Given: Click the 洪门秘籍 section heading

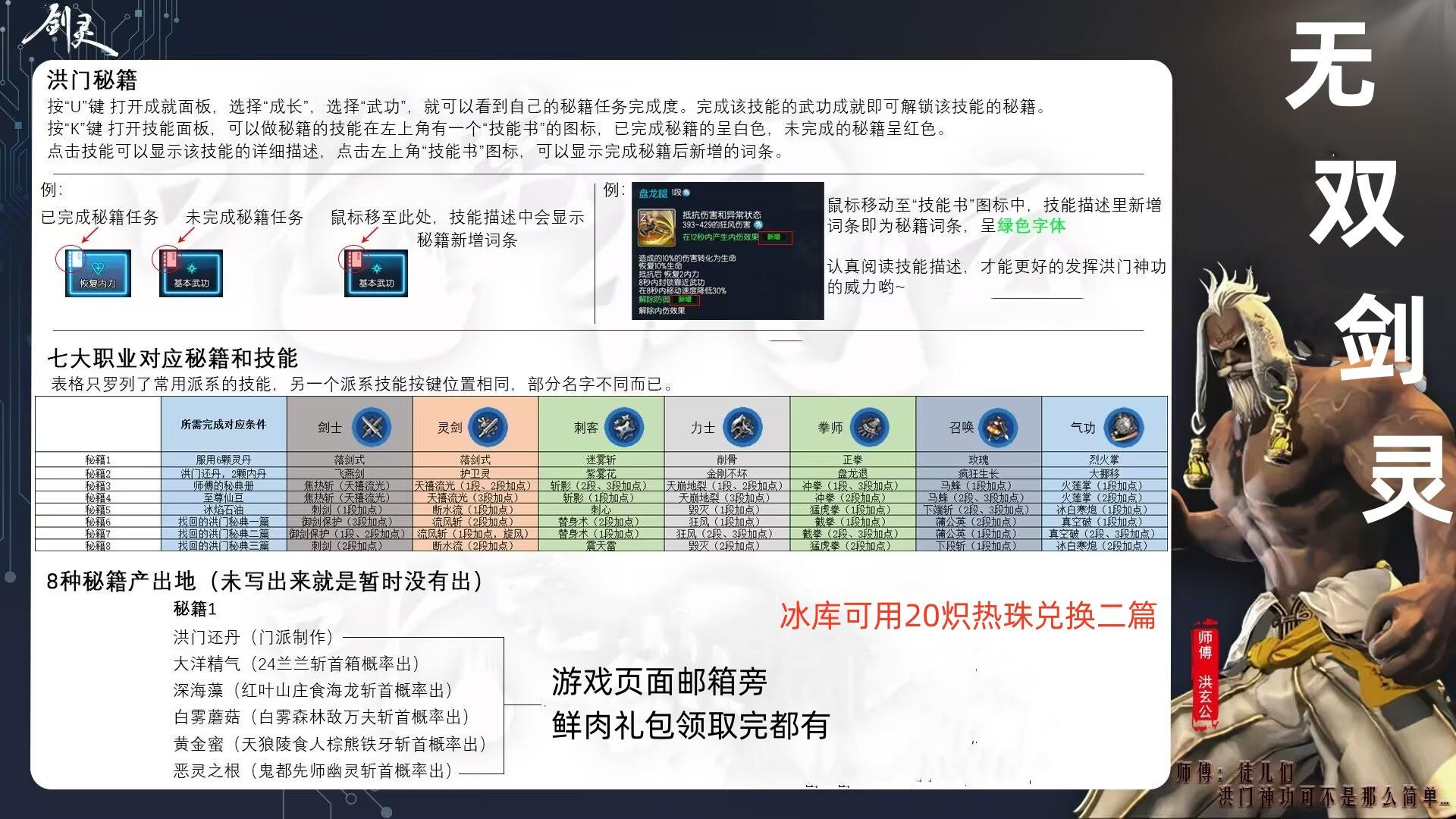Looking at the screenshot, I should [x=92, y=80].
